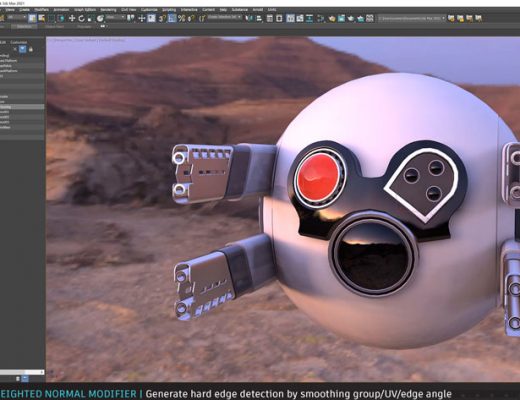Click the Mirror tool icon

(249, 18)
